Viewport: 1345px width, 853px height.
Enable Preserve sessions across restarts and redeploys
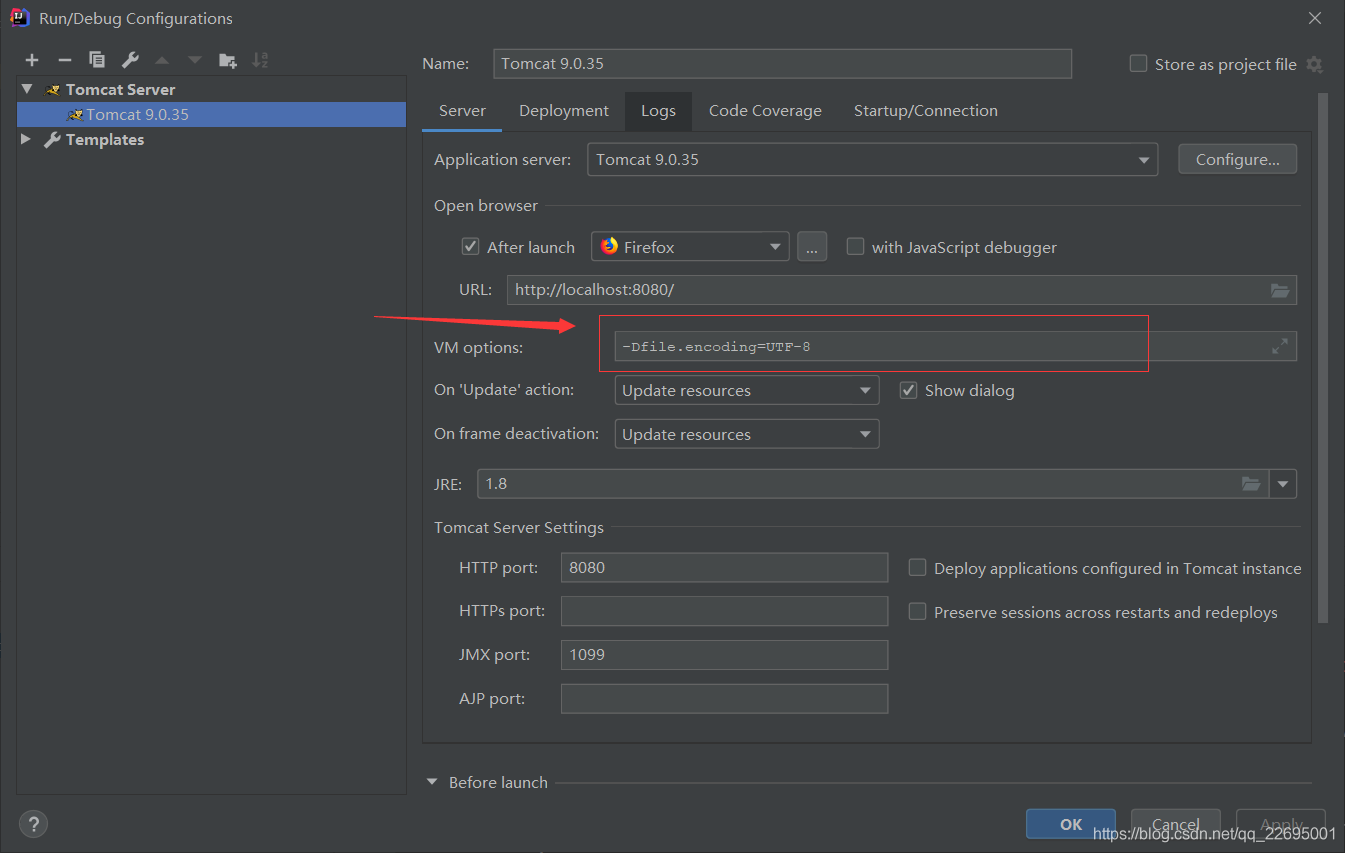(x=917, y=611)
